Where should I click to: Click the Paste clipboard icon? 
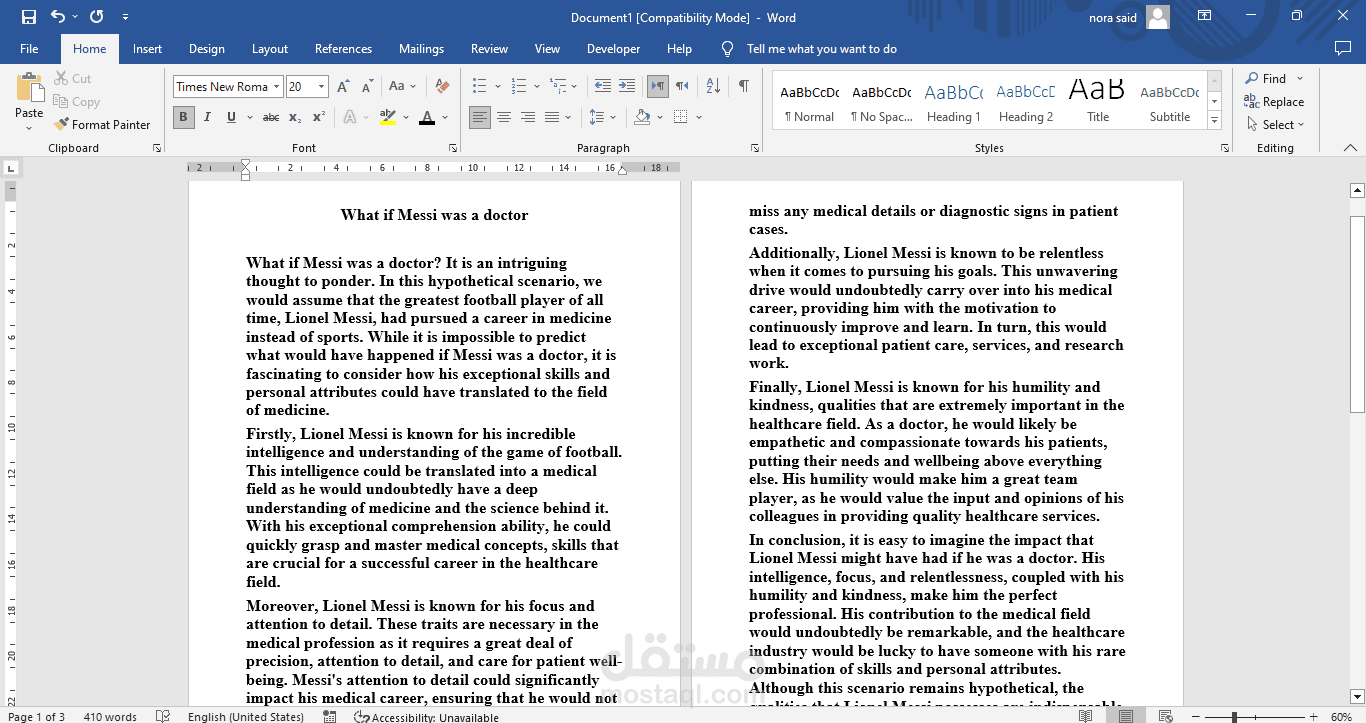tap(29, 87)
